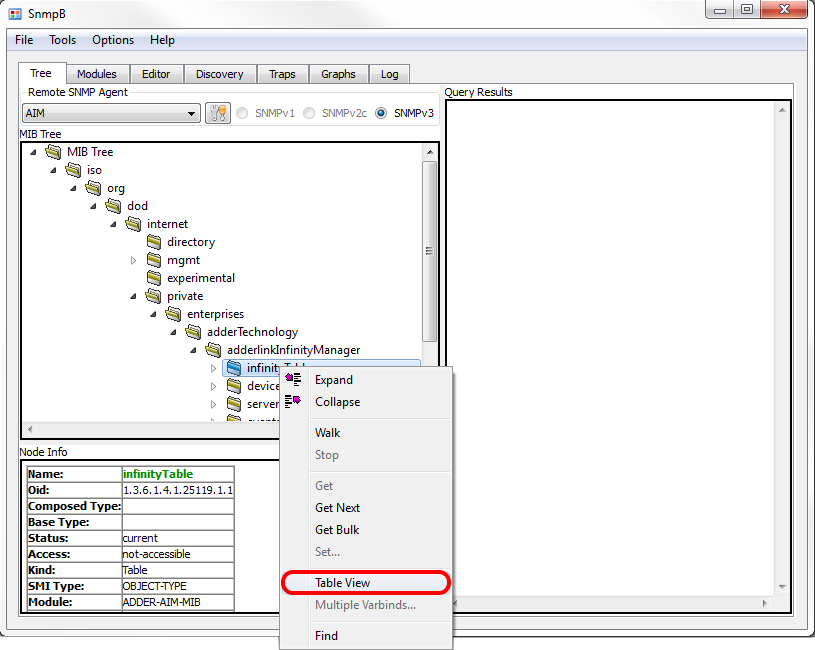Switch to the Modules tab
This screenshot has height=650, width=815.
(x=97, y=74)
